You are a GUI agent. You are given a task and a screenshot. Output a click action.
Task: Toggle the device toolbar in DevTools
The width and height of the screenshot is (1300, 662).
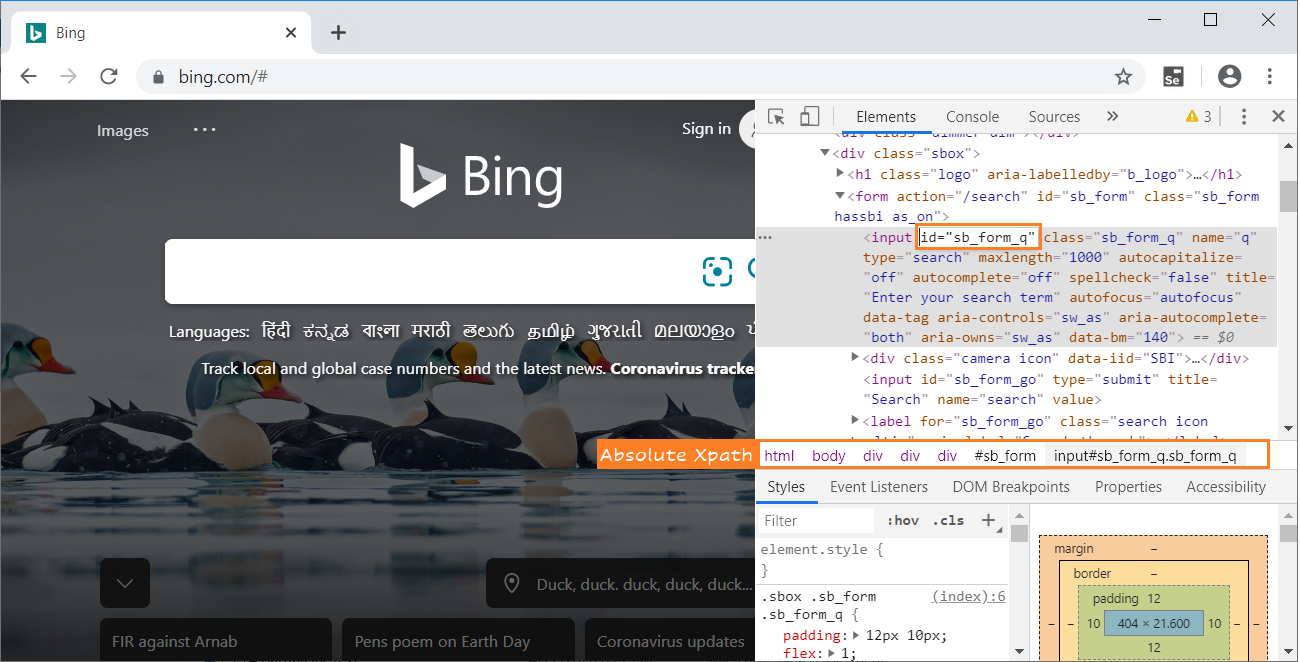[809, 117]
